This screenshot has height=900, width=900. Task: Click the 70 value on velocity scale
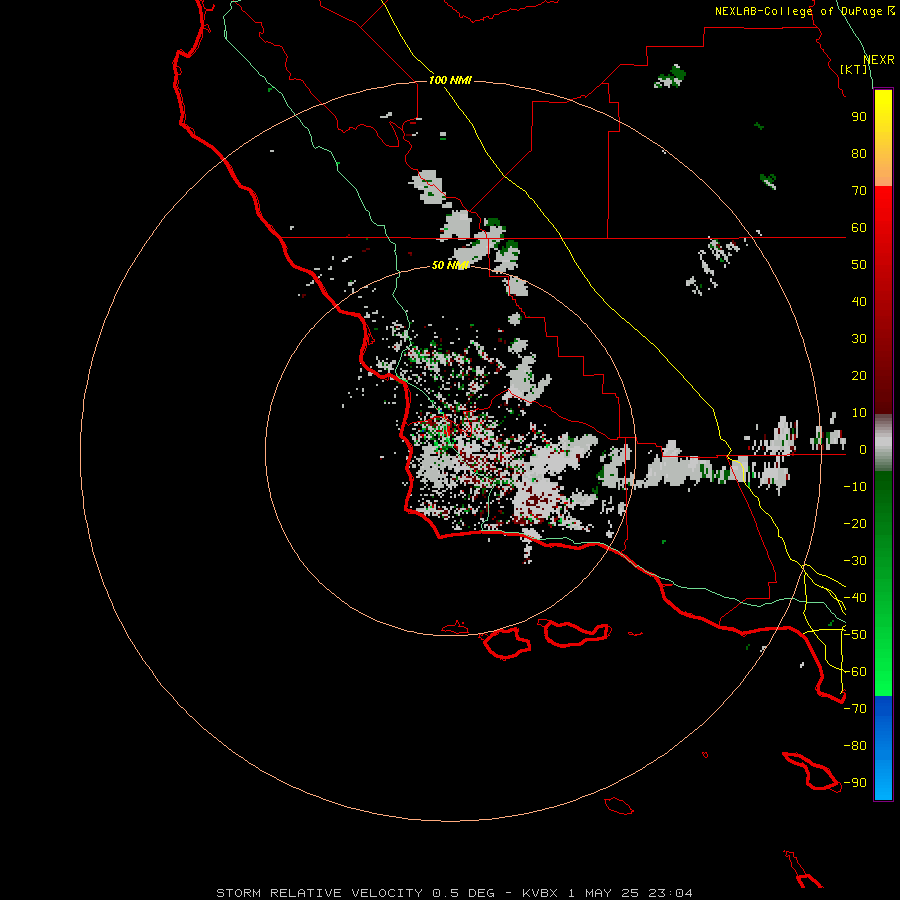[859, 191]
